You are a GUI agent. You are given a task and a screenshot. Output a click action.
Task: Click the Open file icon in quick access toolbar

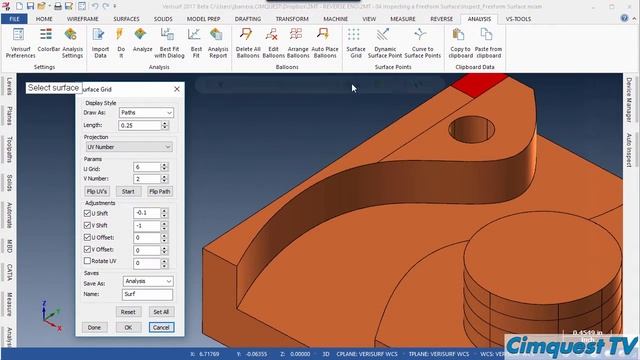[x=41, y=6]
